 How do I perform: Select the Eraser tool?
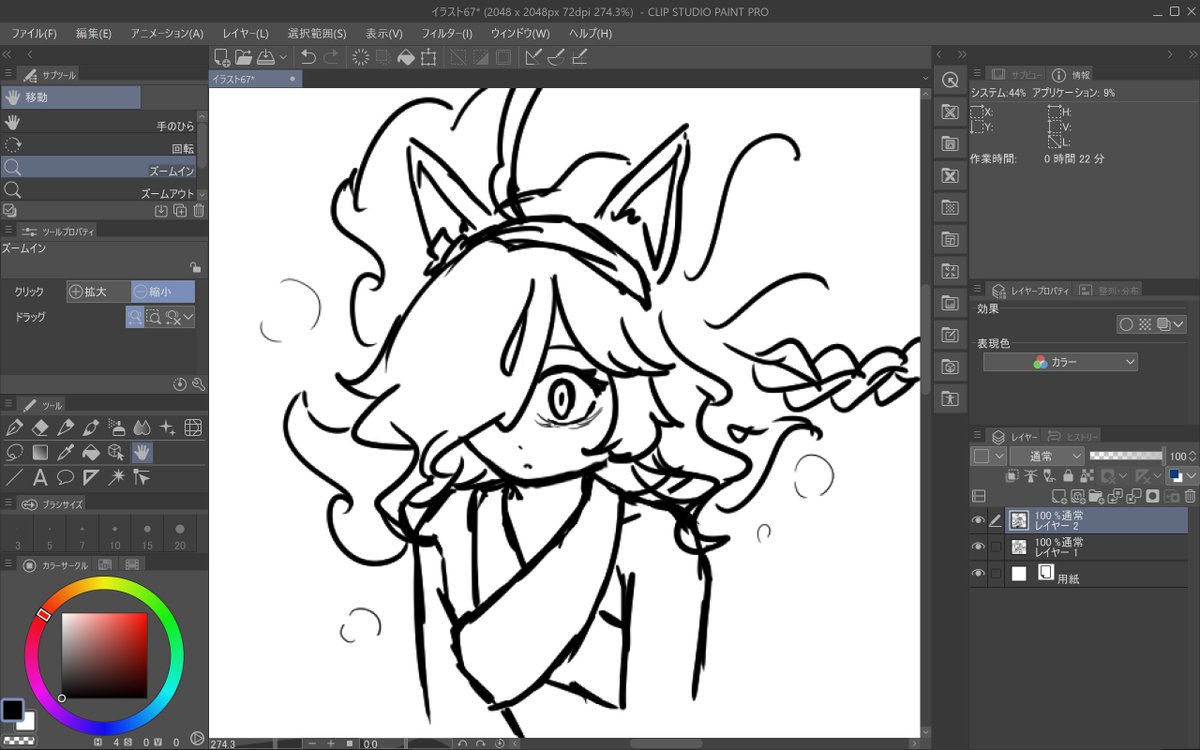pyautogui.click(x=40, y=428)
